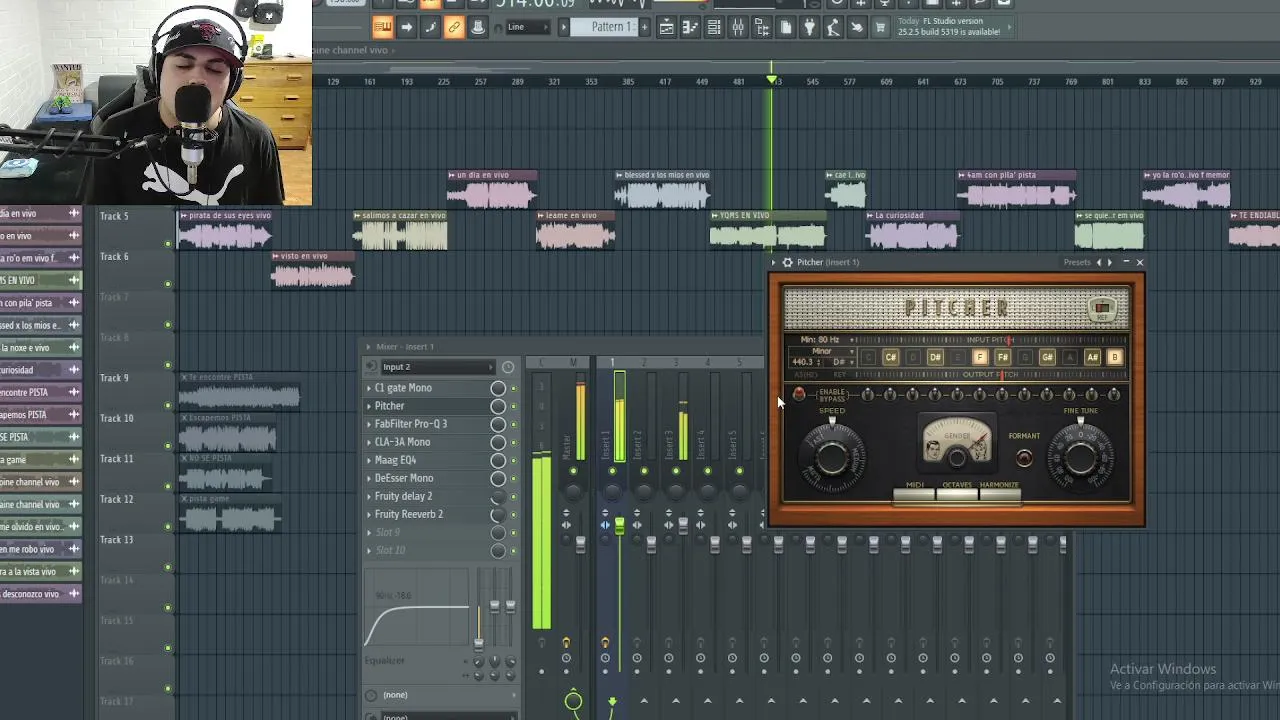
Task: Expand the CLA-3A Mono slot arrow
Action: pyautogui.click(x=369, y=442)
